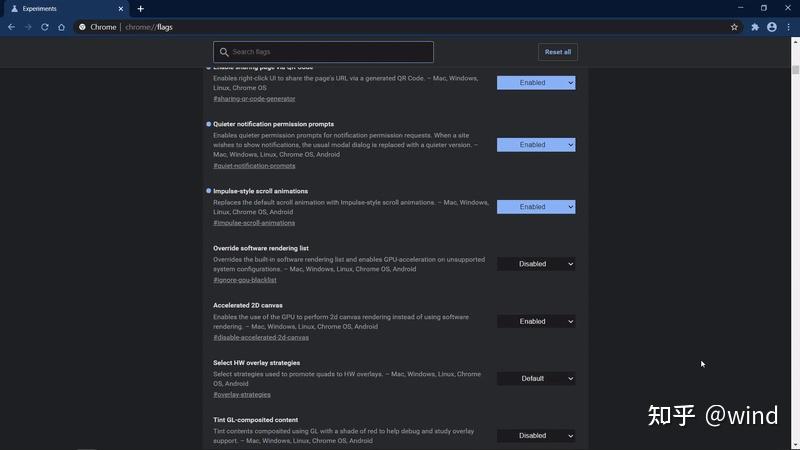Open the Accelerated 2D canvas dropdown
Screen dimensions: 800x450
pos(536,321)
